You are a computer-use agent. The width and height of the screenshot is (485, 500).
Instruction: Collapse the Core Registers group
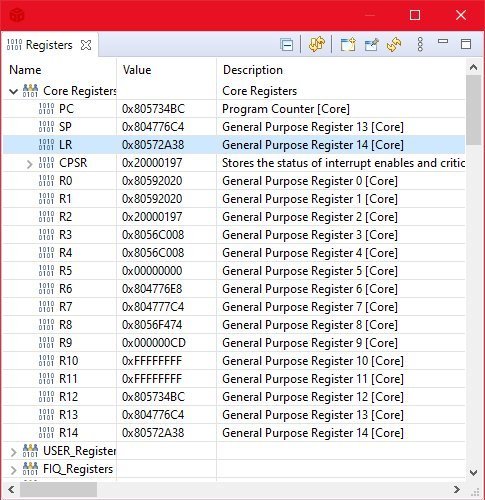13,91
